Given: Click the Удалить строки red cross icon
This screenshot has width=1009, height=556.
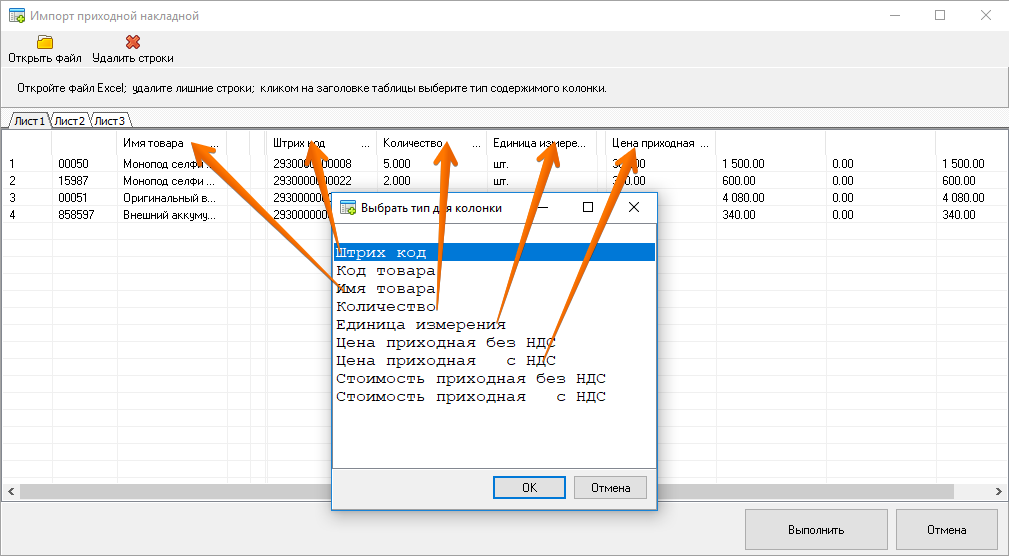Looking at the screenshot, I should pyautogui.click(x=133, y=42).
